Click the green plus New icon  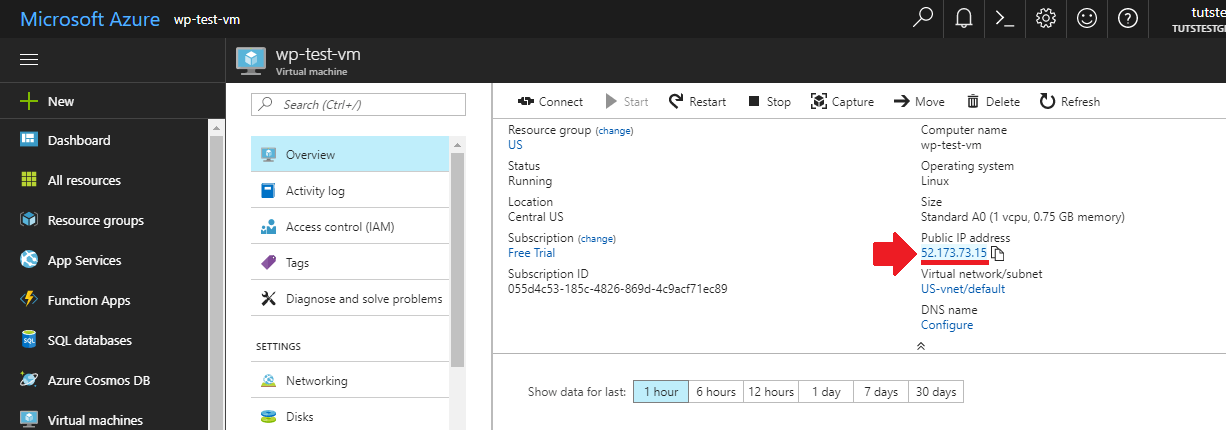coord(29,101)
